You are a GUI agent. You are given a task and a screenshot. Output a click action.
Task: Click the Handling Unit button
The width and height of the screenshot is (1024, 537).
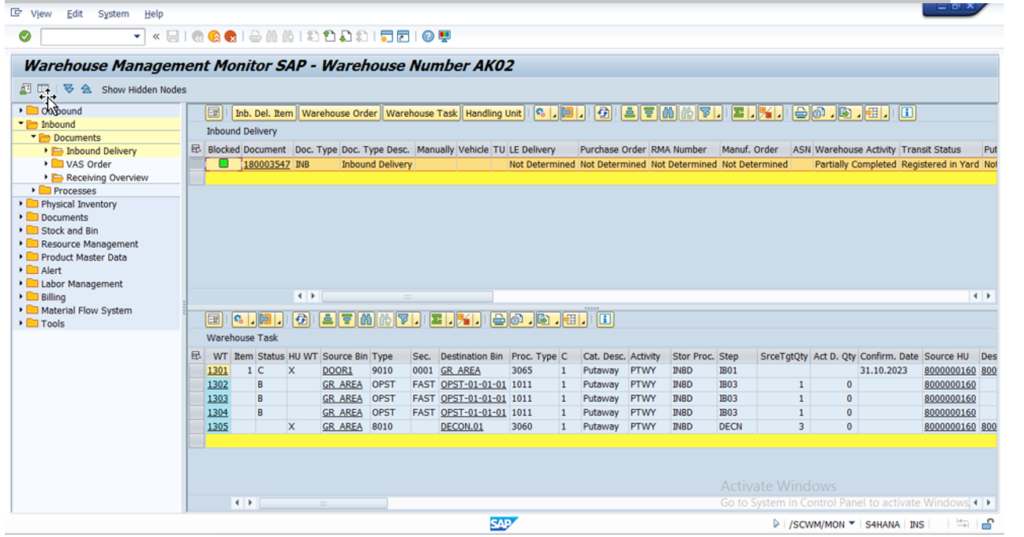tap(493, 113)
